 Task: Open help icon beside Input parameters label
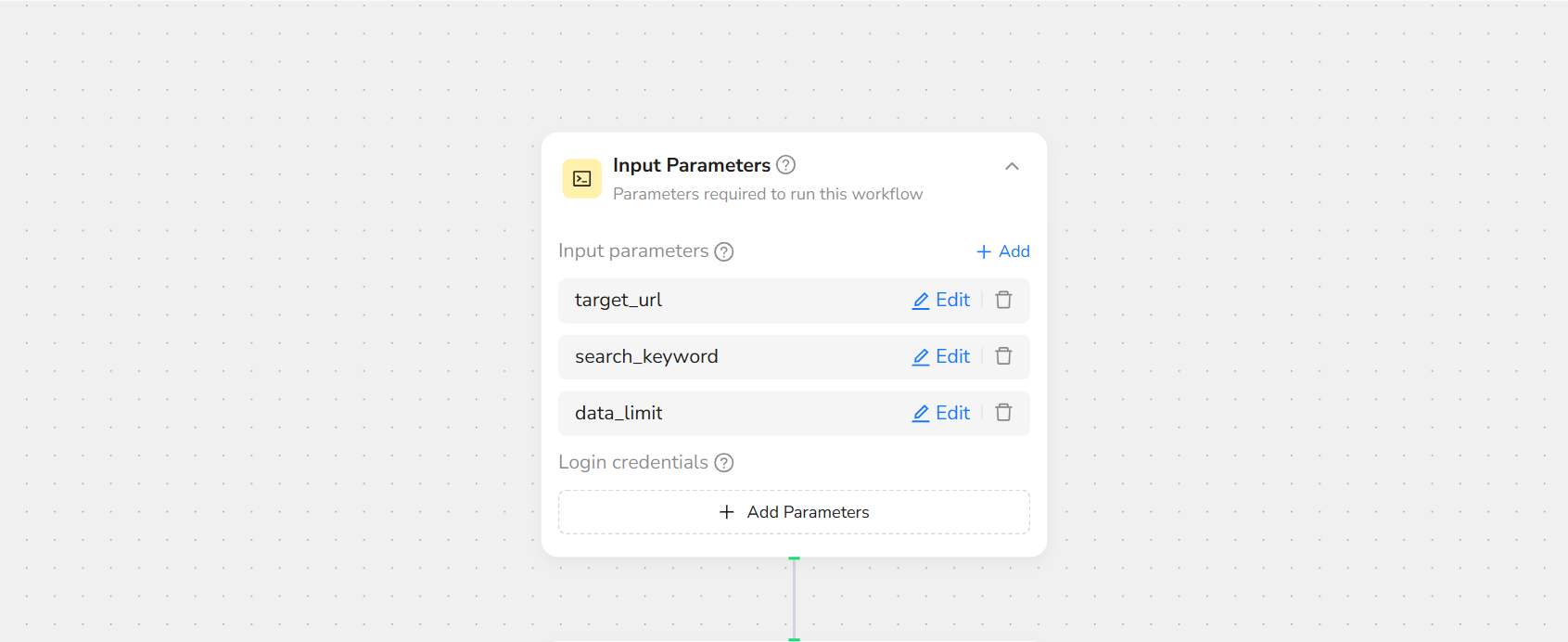pos(724,251)
